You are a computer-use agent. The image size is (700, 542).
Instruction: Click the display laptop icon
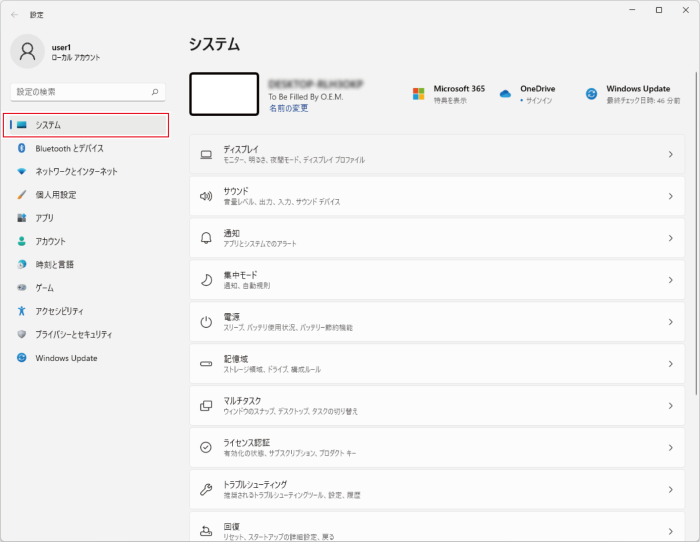[x=206, y=154]
